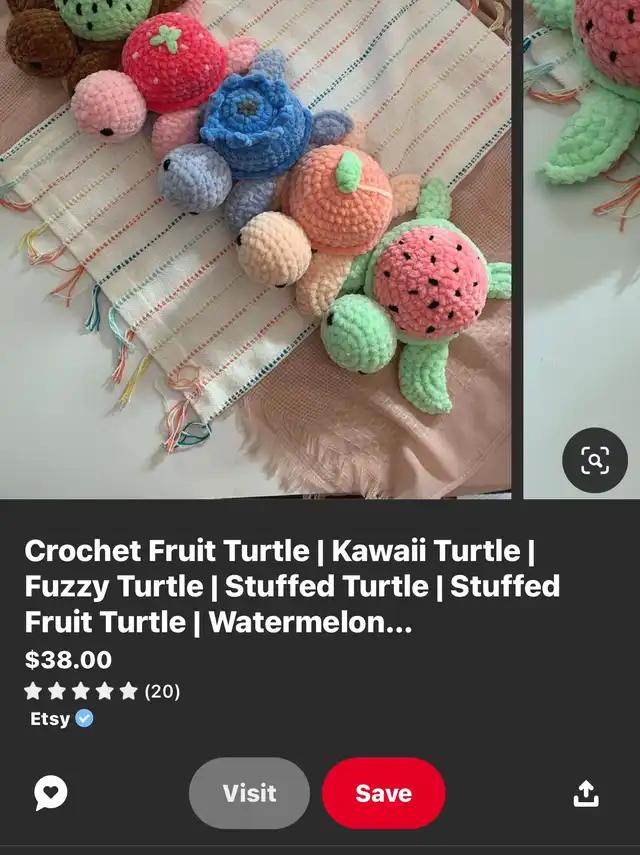Open the Etsy merchant link

click(x=50, y=719)
